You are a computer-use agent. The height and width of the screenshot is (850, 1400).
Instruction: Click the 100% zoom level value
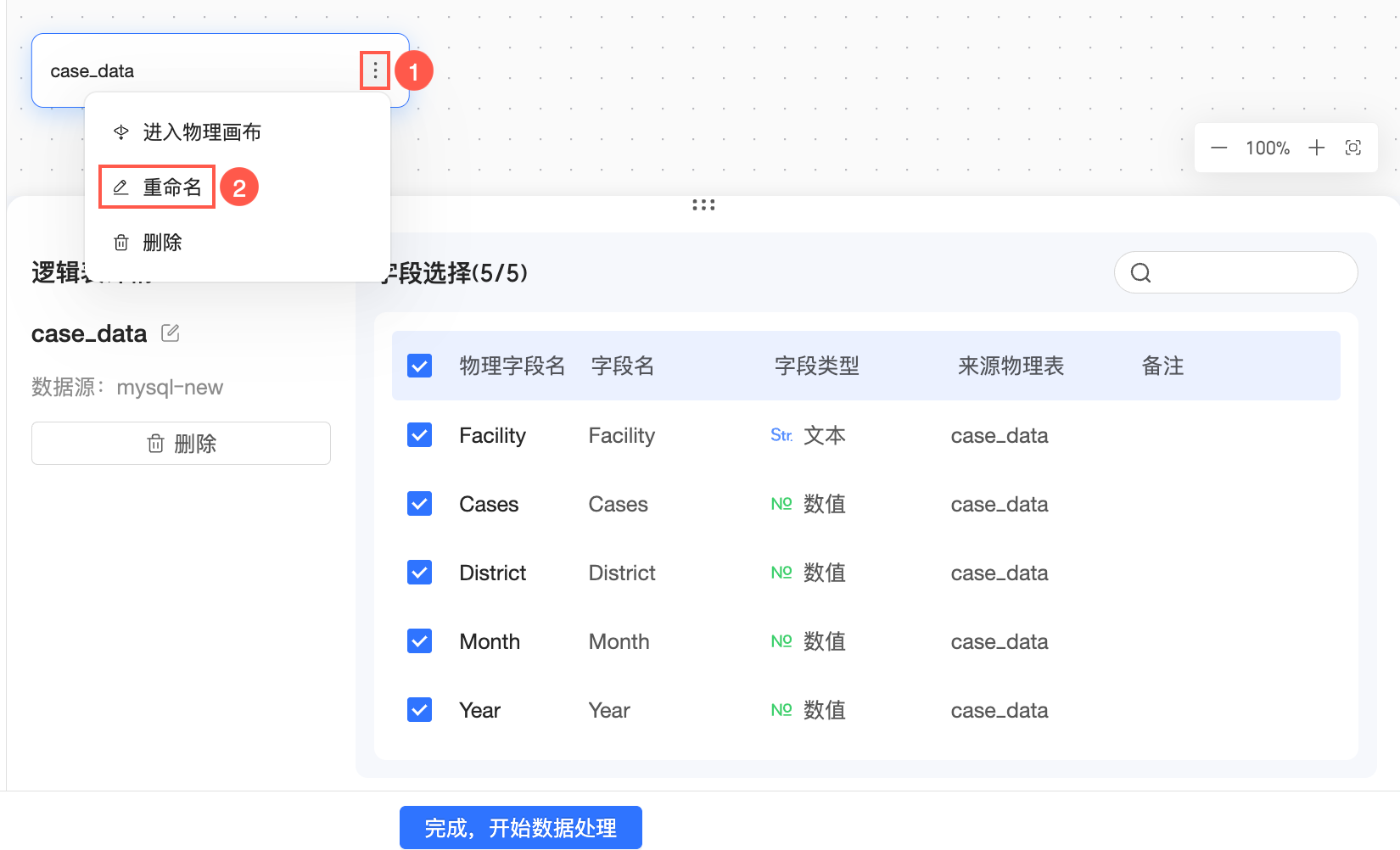[x=1268, y=148]
